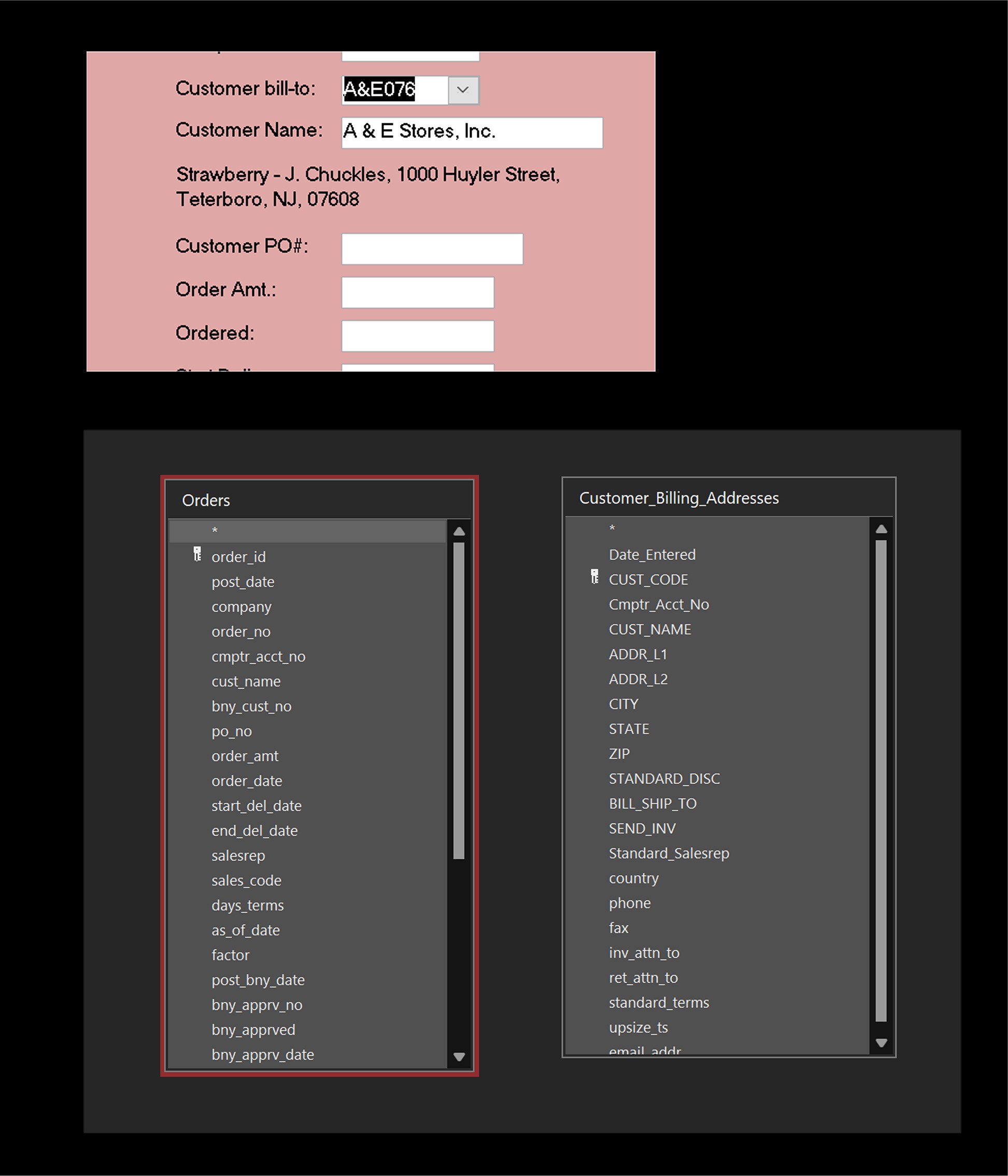Screen dimensions: 1008x1176
Task: Select the sales_code field
Action: [x=308, y=881]
